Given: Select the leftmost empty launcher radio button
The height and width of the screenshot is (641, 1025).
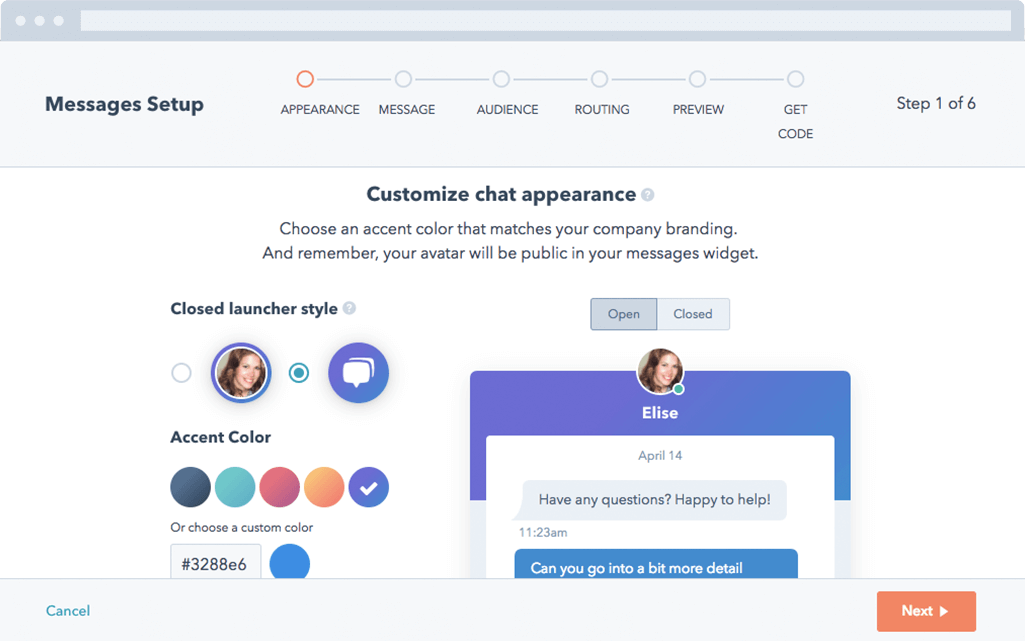Looking at the screenshot, I should point(181,372).
